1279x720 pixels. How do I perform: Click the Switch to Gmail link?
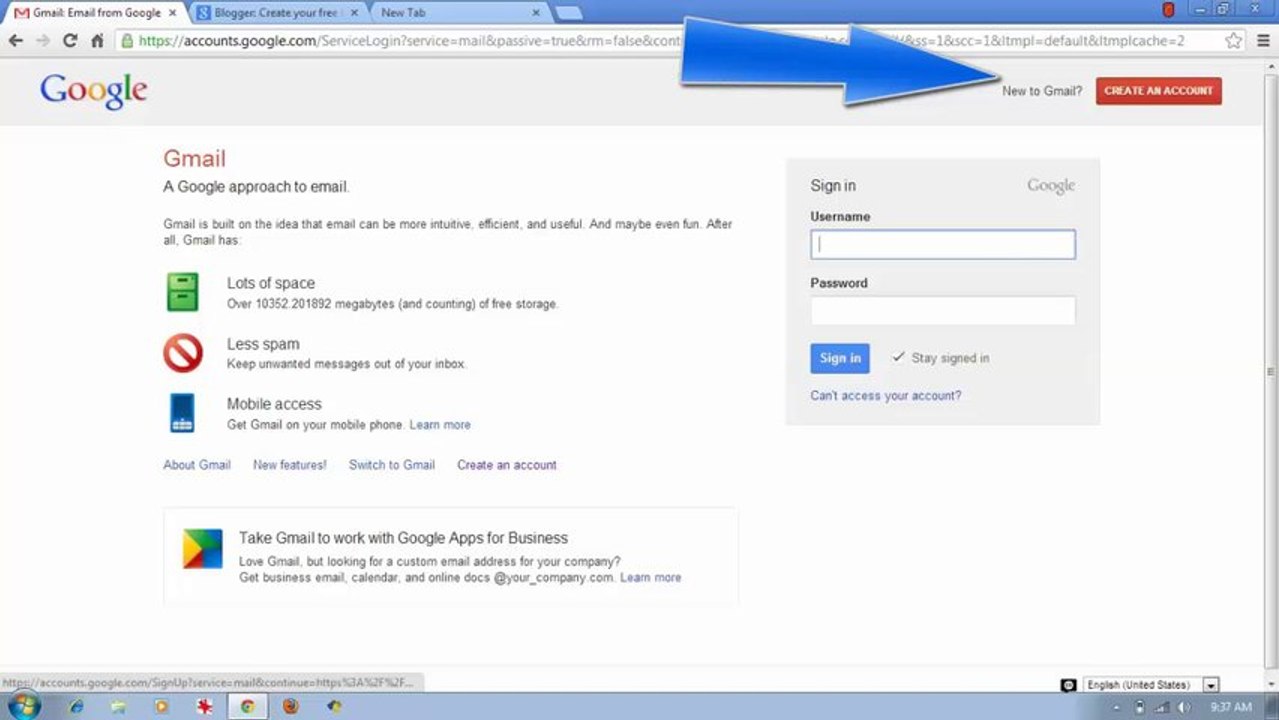coord(392,465)
